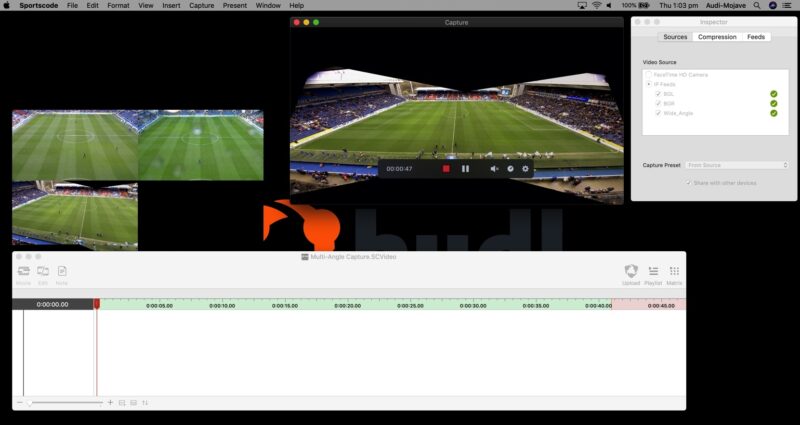Open the Present menu

[235, 5]
